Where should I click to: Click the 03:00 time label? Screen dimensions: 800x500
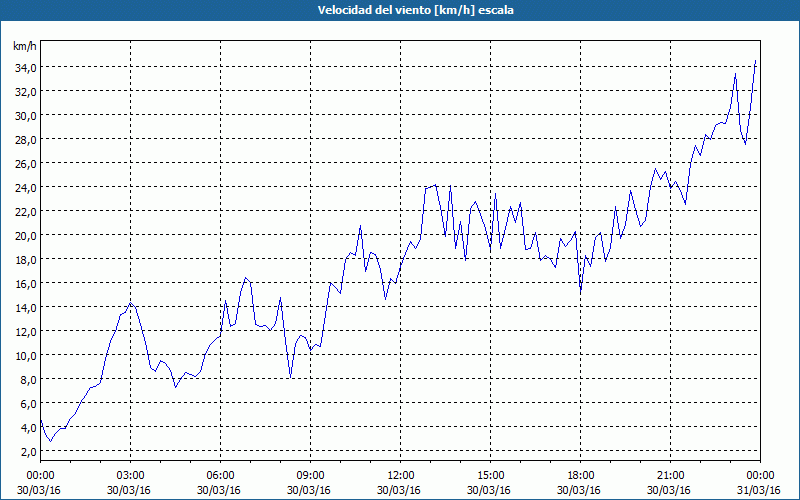(x=131, y=476)
